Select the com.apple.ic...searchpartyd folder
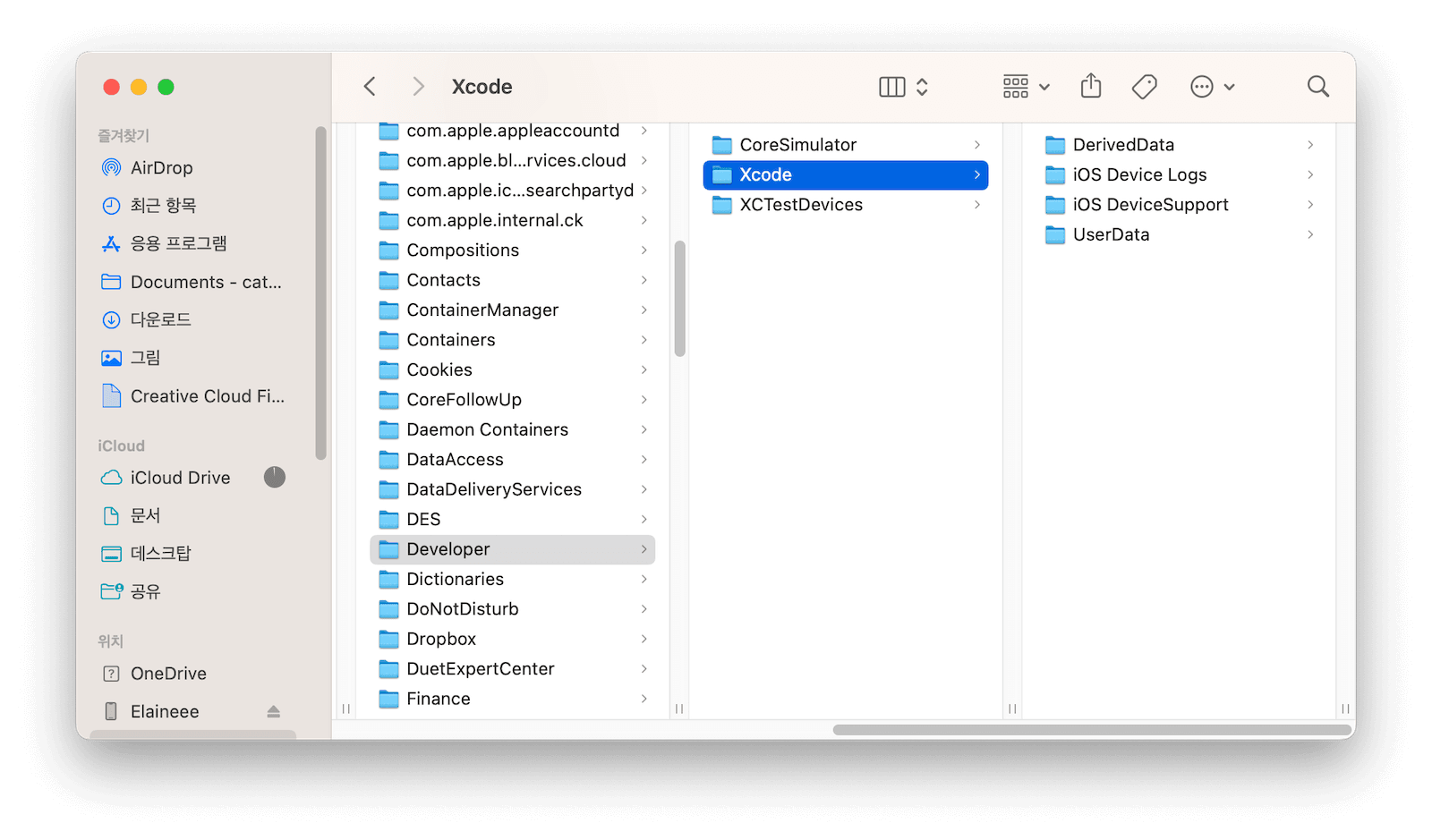Screen dimensions: 1432x840 click(x=512, y=191)
